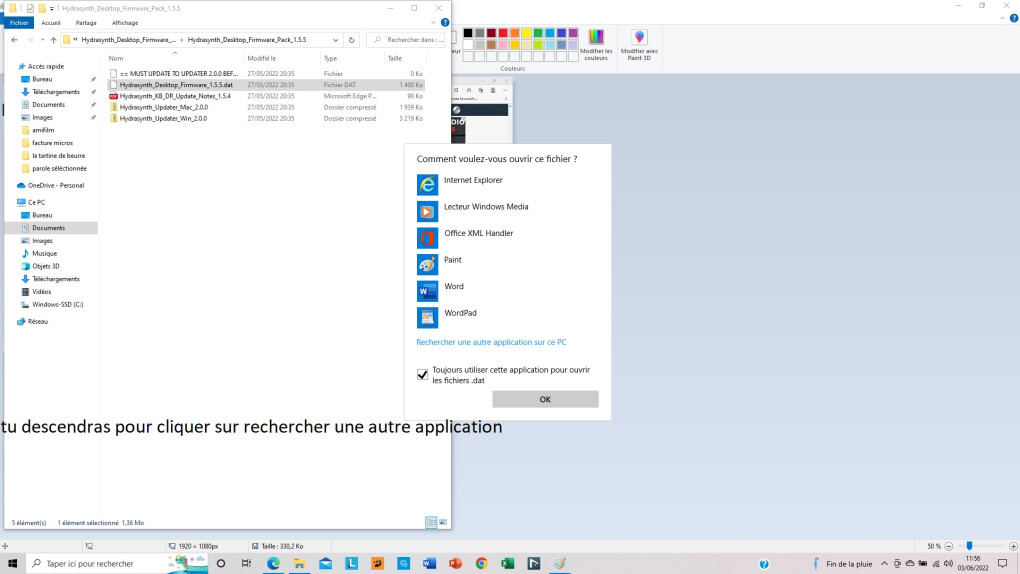The width and height of the screenshot is (1020, 574).
Task: Open Task View on the taskbar
Action: 246,564
